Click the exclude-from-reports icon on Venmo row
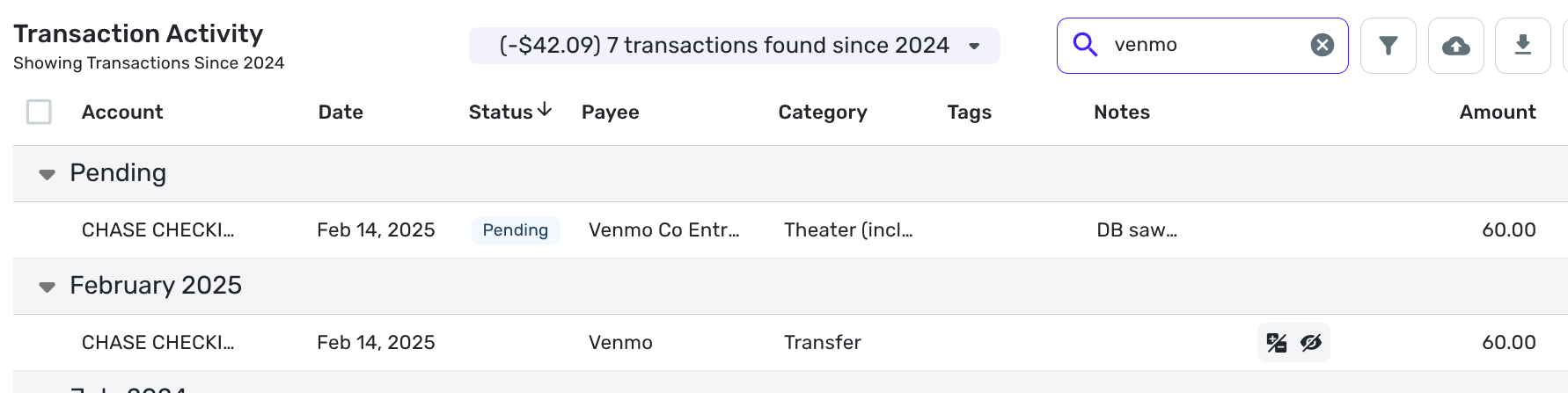Screen dimensions: 1568x393 [1277, 343]
